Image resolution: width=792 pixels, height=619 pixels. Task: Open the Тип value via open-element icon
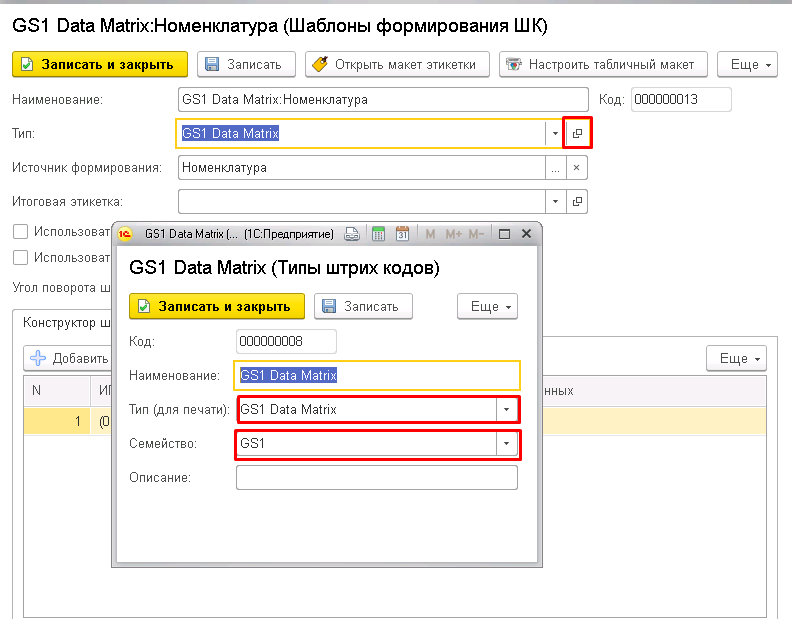tap(577, 133)
